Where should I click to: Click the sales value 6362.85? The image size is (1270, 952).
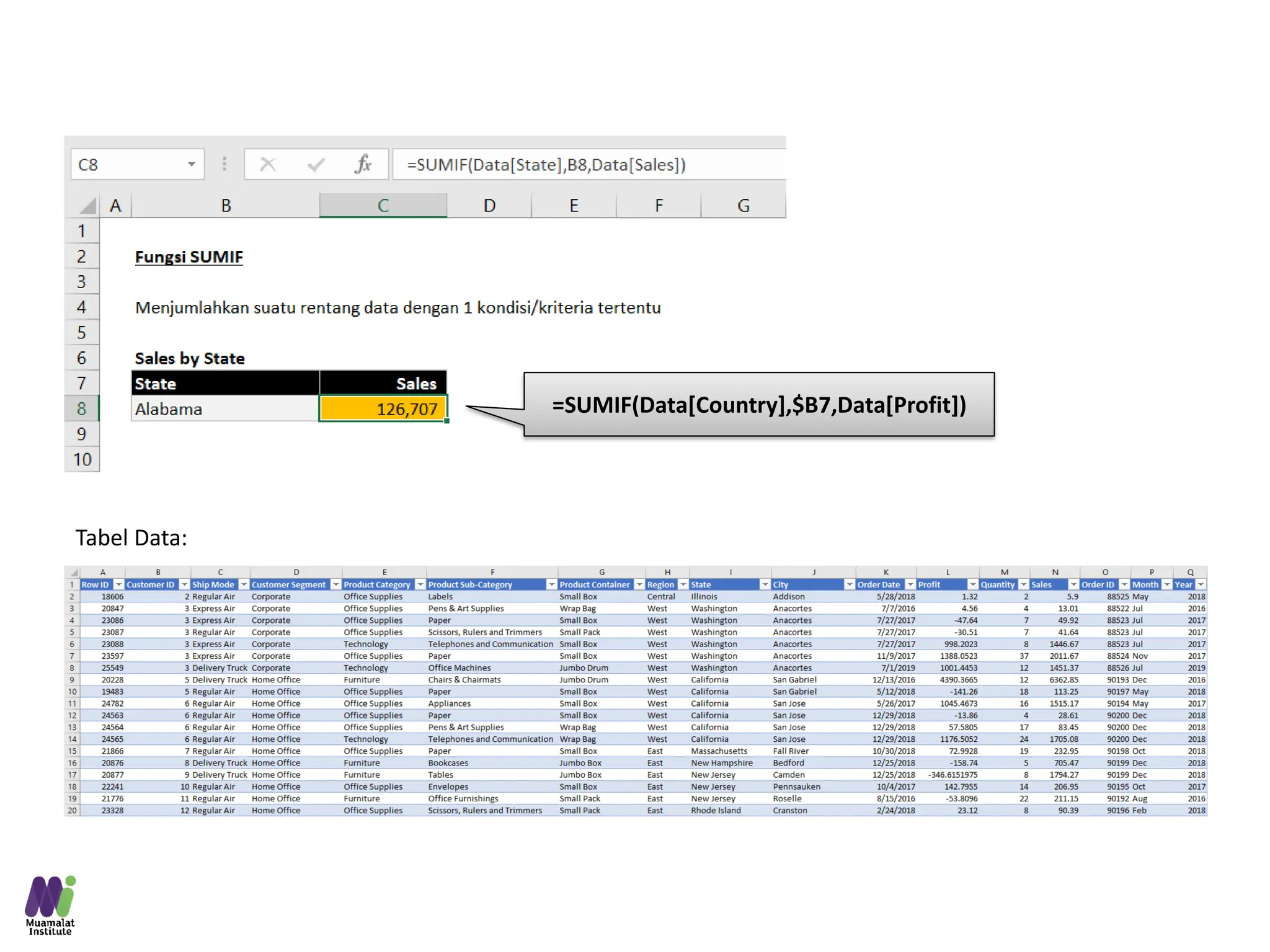[1055, 679]
